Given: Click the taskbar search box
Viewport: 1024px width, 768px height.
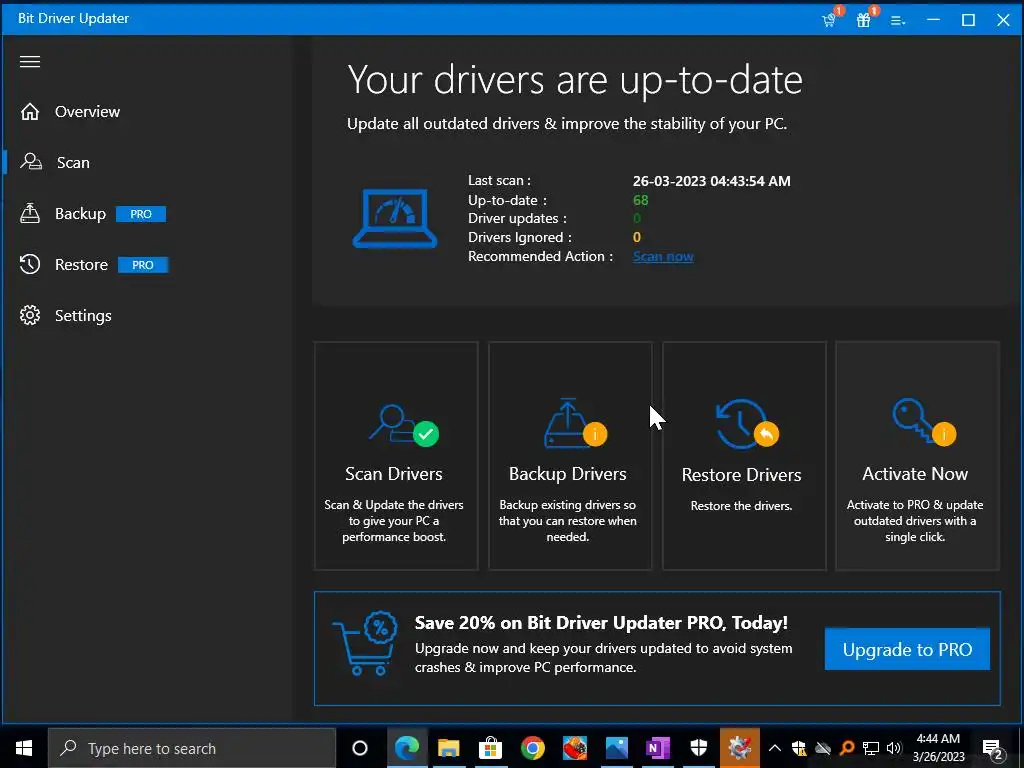Looking at the screenshot, I should coord(191,748).
